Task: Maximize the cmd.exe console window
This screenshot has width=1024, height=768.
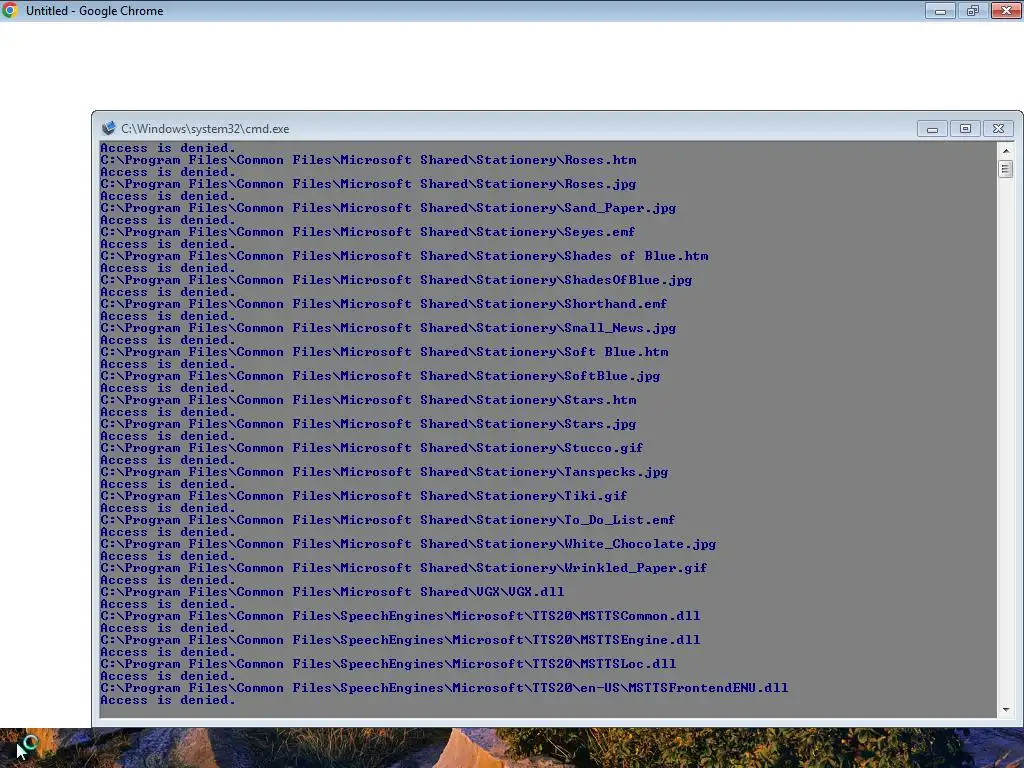Action: (x=965, y=129)
